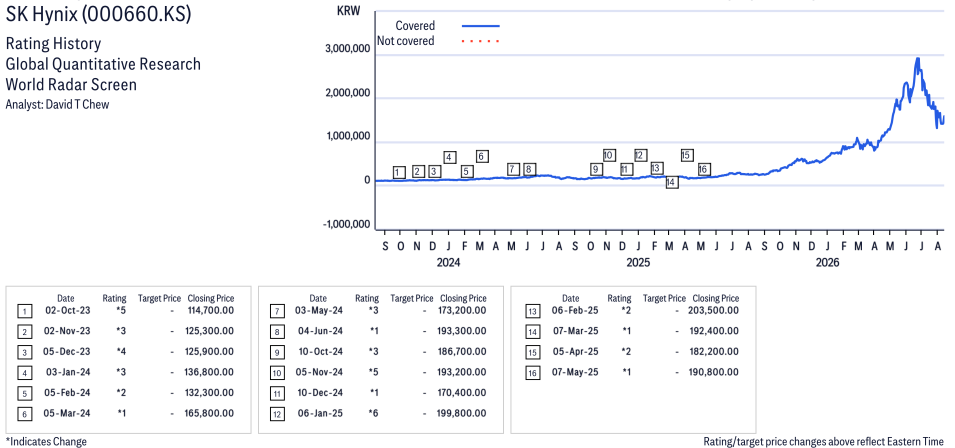Click closing price 203,500.00
This screenshot has width=955, height=448.
pos(715,310)
